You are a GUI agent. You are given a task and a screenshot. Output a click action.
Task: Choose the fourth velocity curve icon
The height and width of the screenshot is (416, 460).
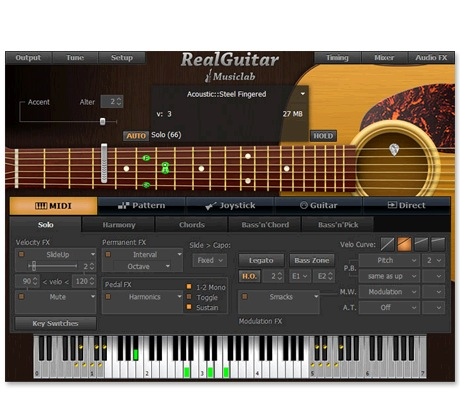point(438,245)
